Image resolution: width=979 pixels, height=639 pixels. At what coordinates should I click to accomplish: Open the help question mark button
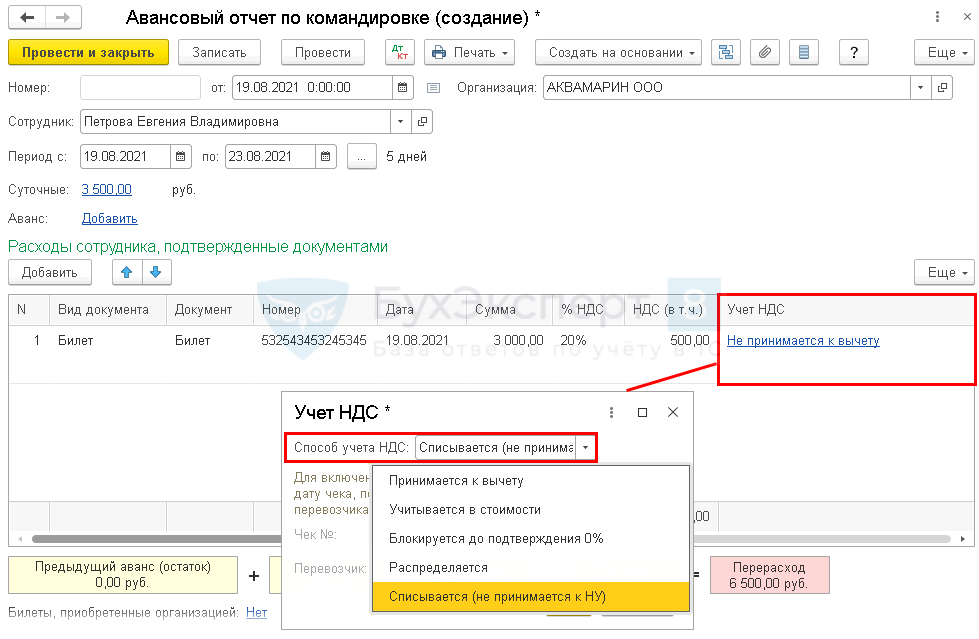tap(853, 52)
